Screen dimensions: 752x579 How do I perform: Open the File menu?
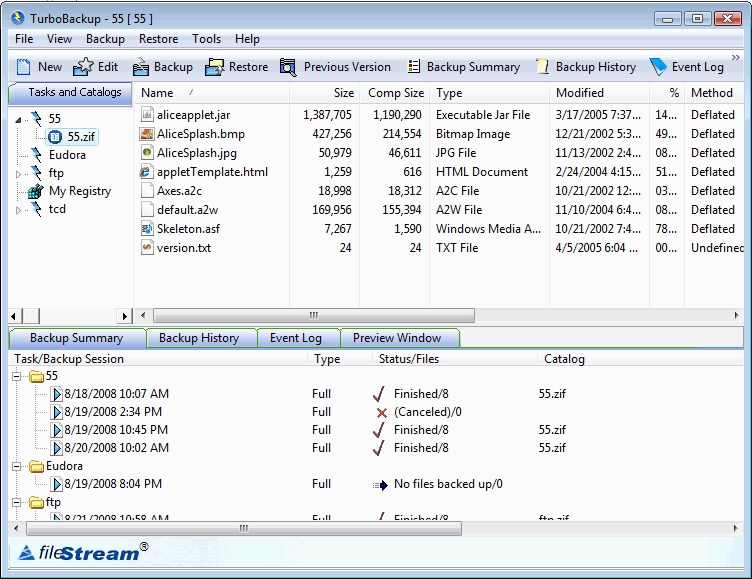tap(24, 39)
